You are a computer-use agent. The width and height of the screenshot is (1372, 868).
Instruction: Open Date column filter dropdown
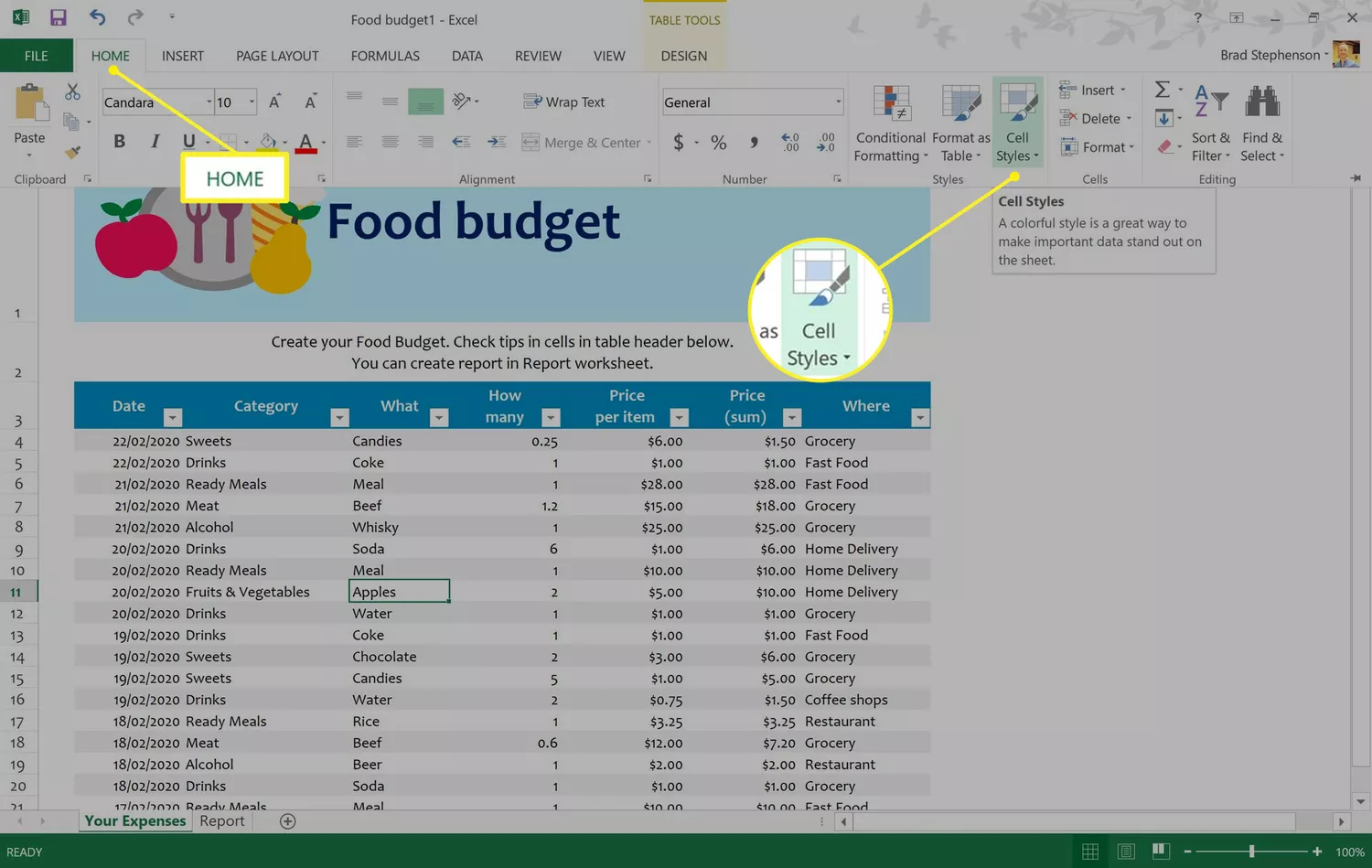point(172,417)
